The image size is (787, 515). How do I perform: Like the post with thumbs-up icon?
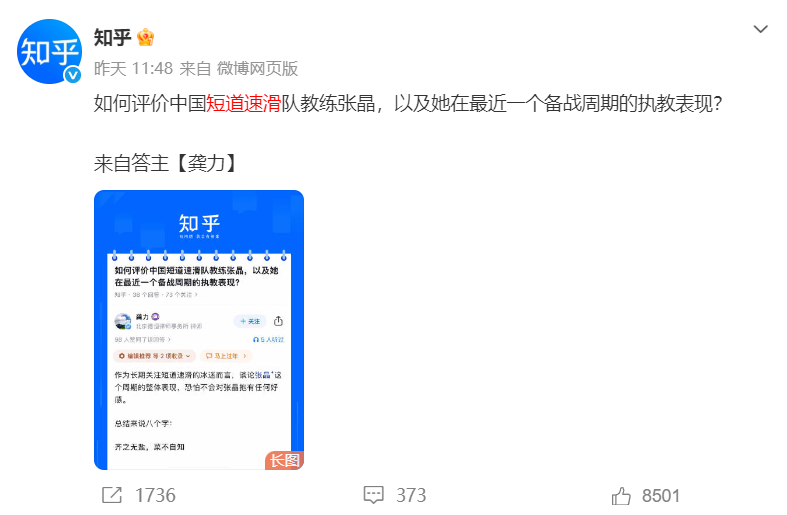pyautogui.click(x=621, y=495)
